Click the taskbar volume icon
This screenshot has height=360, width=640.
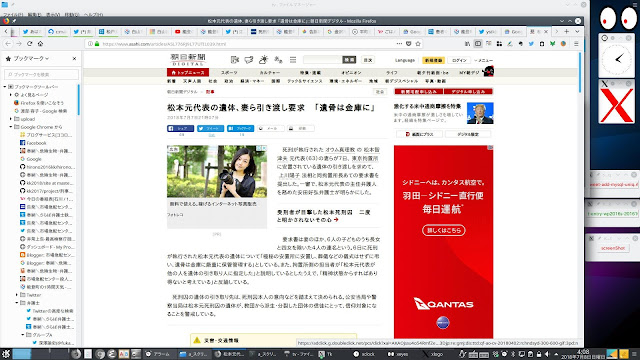(x=547, y=354)
